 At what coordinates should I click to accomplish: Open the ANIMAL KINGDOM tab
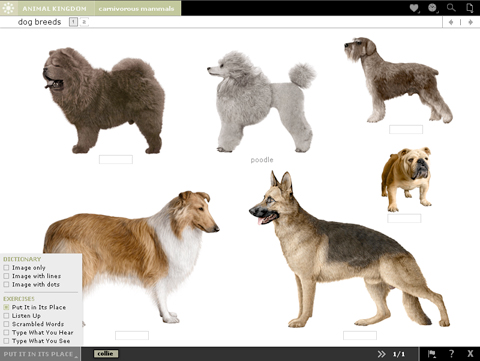click(x=55, y=8)
